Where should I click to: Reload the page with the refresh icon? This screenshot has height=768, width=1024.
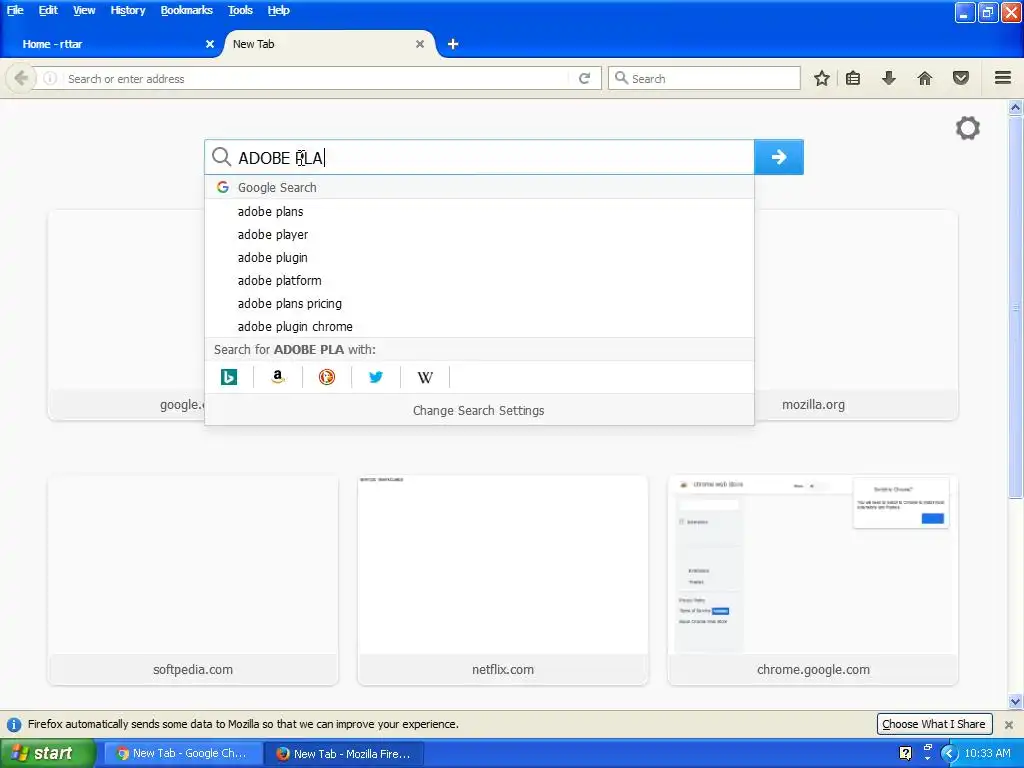click(x=584, y=78)
